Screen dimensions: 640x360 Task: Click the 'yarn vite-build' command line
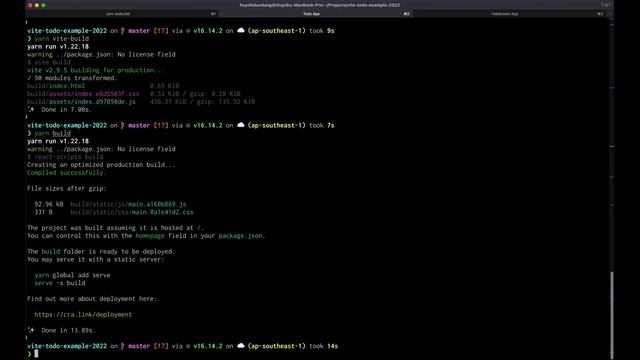61,39
